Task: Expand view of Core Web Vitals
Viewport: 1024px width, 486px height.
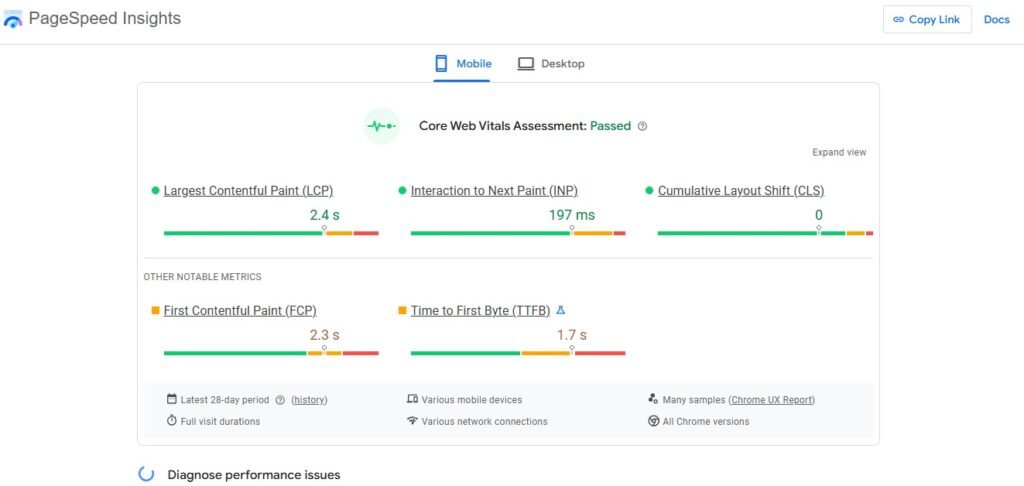Action: point(839,153)
